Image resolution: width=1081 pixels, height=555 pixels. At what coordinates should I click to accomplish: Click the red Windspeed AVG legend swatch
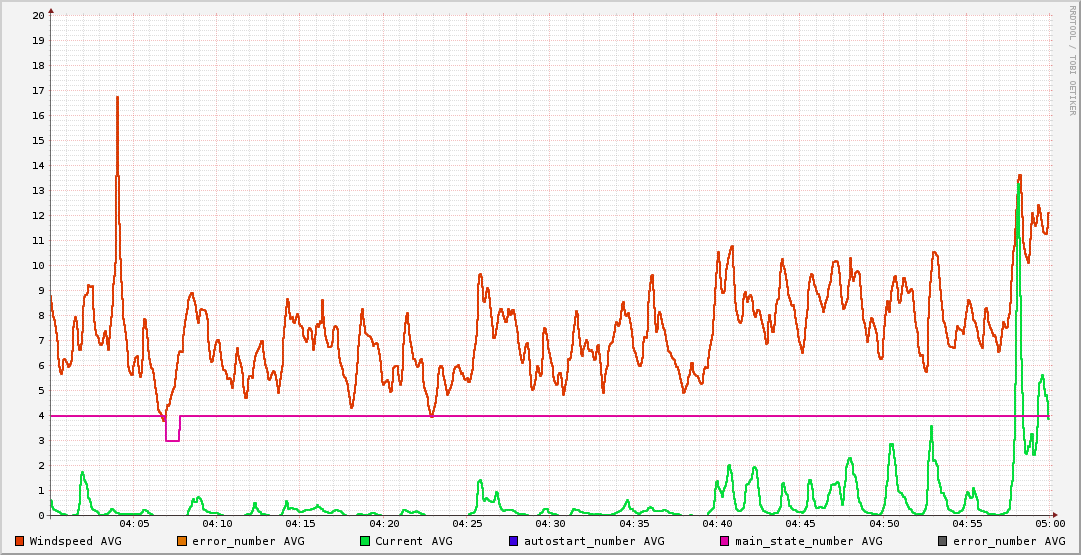(x=20, y=541)
